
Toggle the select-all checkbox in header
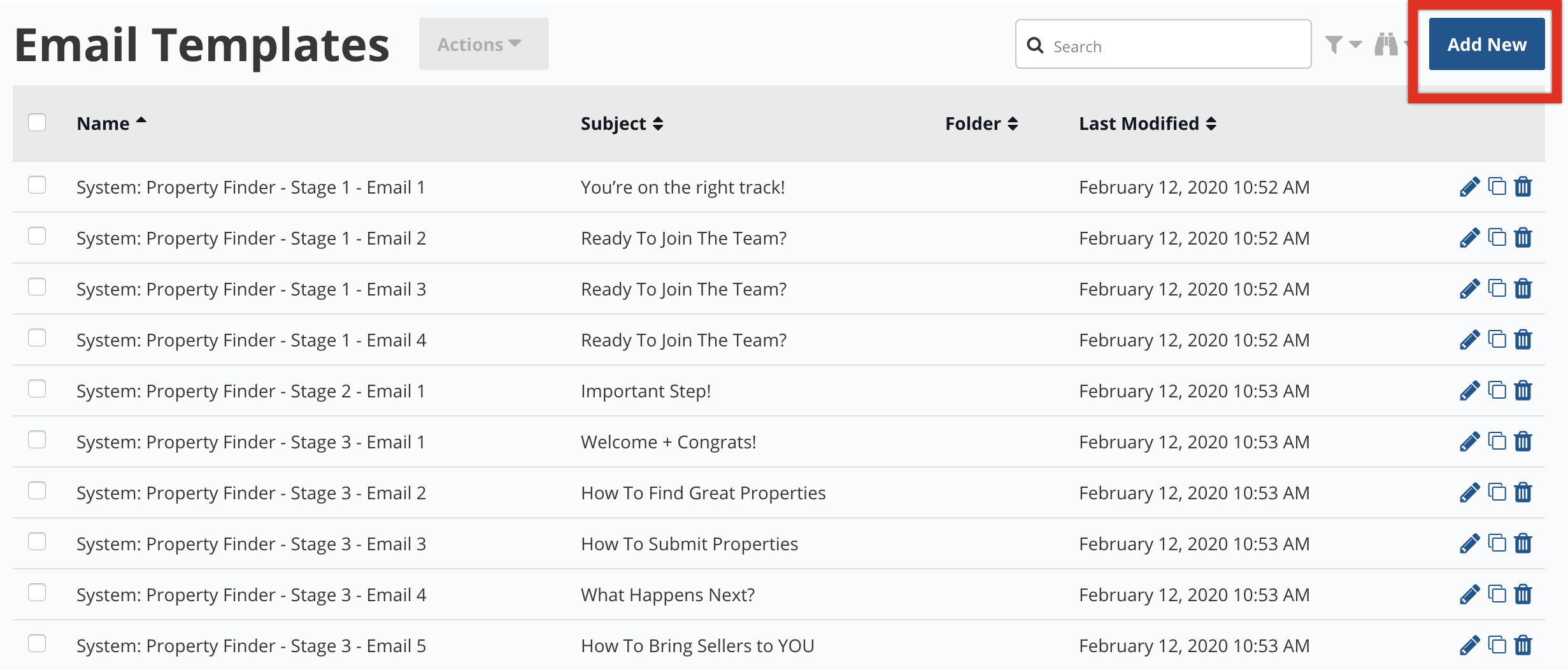click(x=37, y=122)
